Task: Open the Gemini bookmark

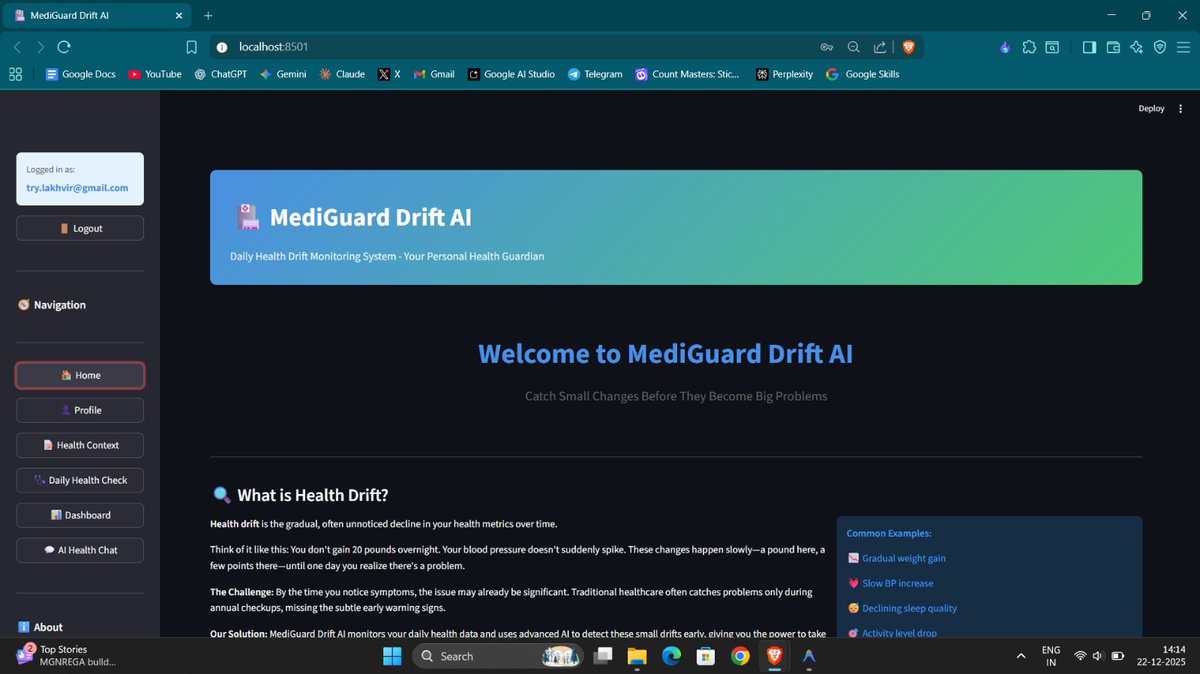Action: coord(283,74)
